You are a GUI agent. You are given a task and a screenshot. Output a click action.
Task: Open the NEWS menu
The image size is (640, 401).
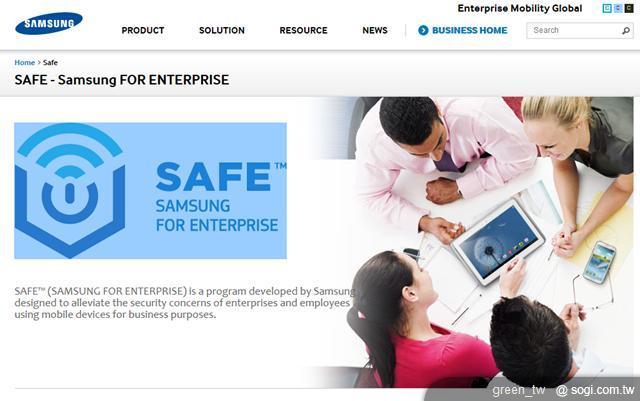coord(375,30)
